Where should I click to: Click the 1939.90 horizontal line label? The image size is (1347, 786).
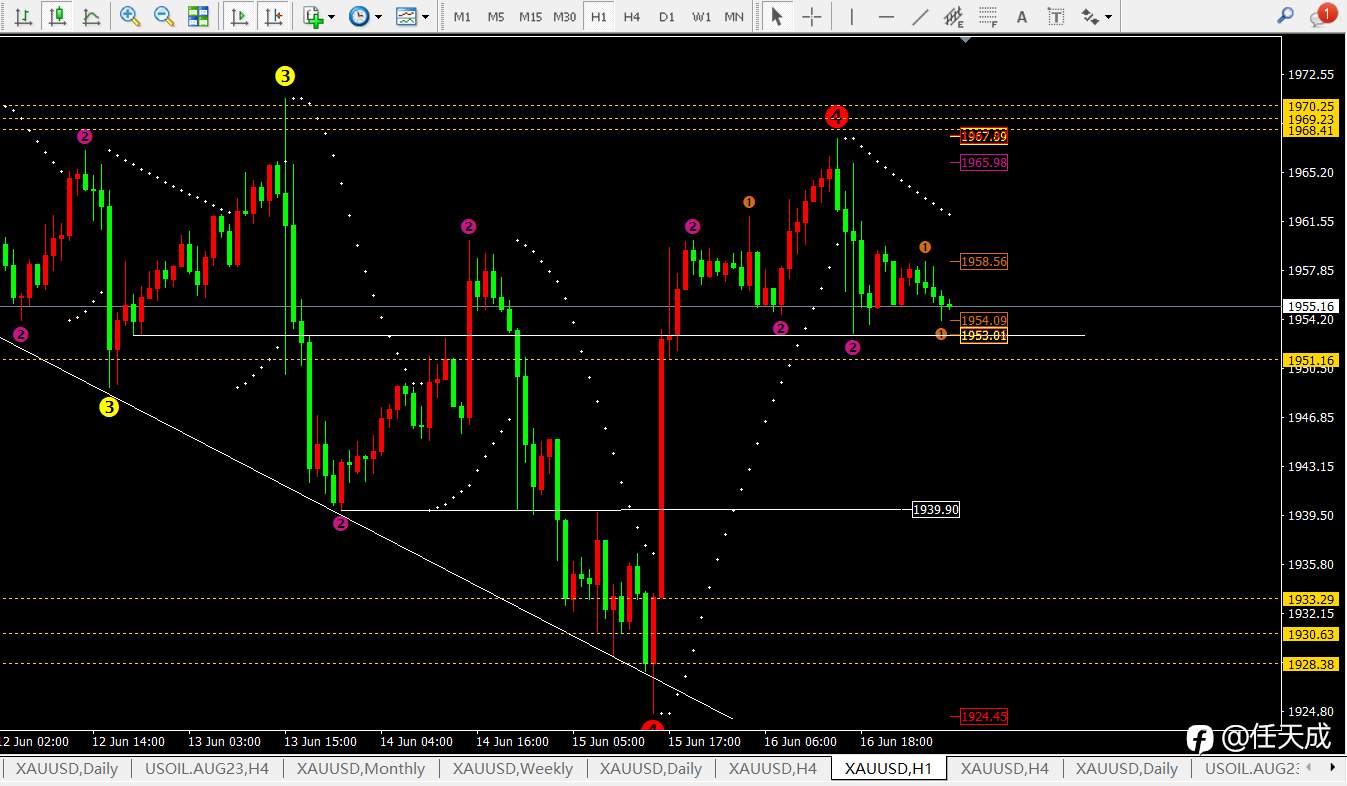coord(935,510)
